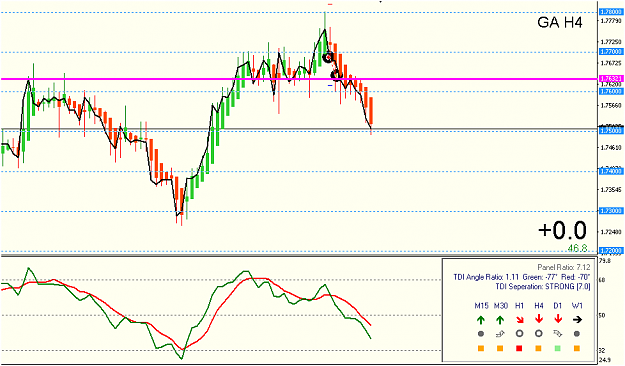The width and height of the screenshot is (625, 366).
Task: Click the 1.77790 price scale value
Action: [611, 20]
